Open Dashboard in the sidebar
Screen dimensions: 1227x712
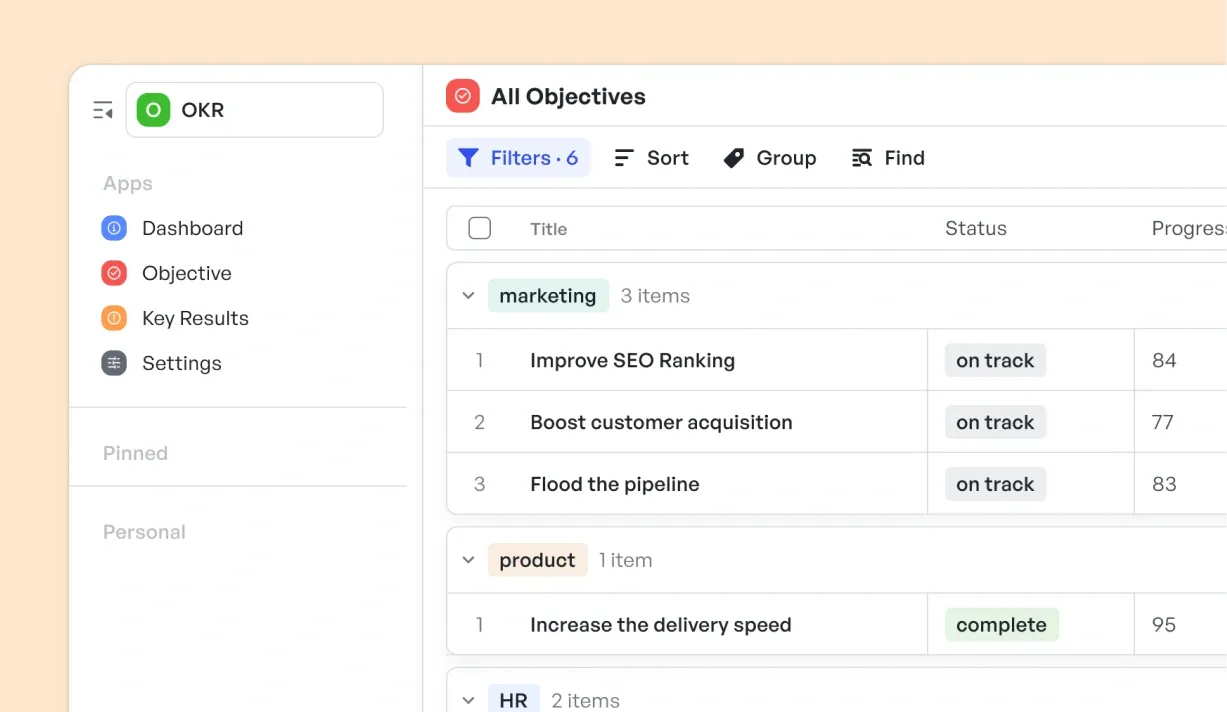pos(192,228)
